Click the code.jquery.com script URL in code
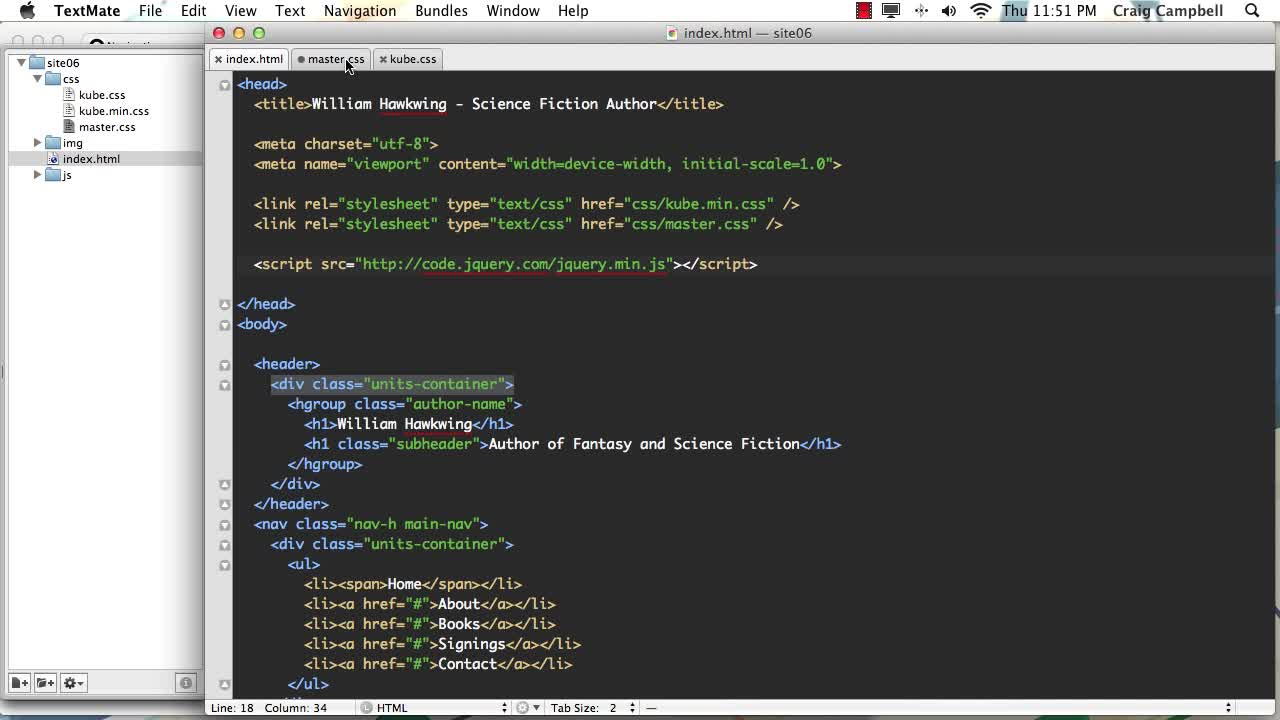1280x720 pixels. pos(514,264)
